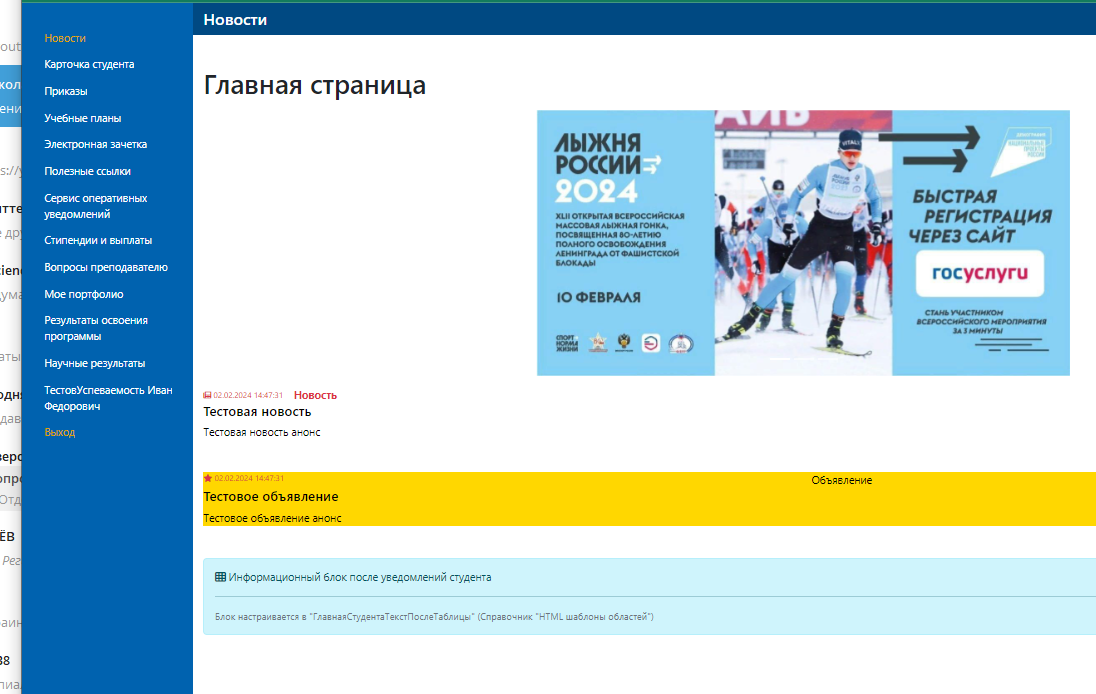Open Карточка студента in the sidebar
The width and height of the screenshot is (1096, 694).
click(89, 64)
